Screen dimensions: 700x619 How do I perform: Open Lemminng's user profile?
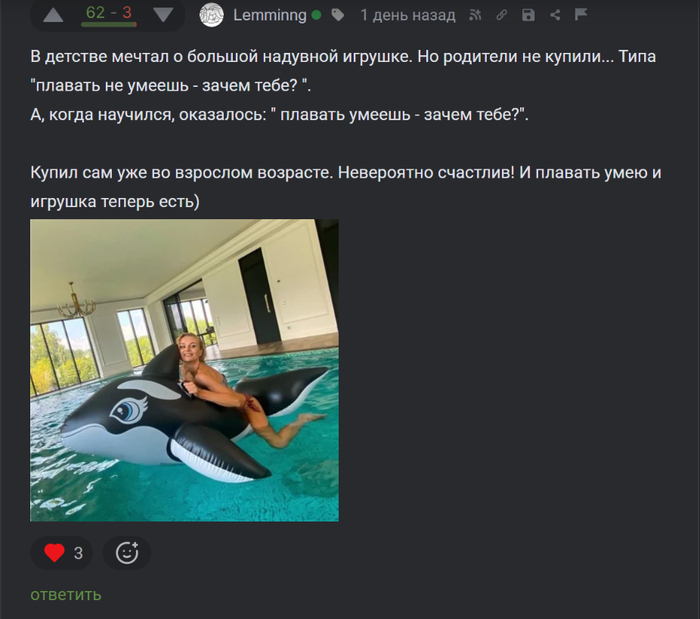tap(270, 15)
